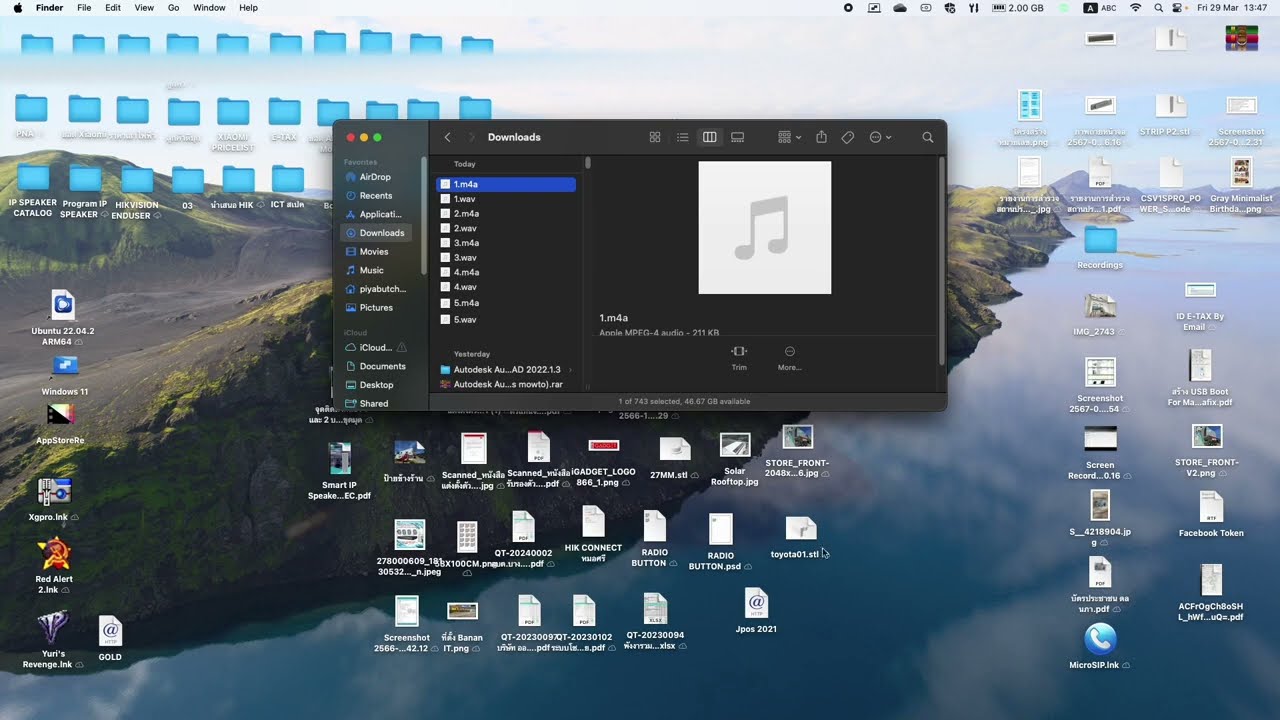This screenshot has width=1280, height=720.
Task: Switch Finder to list view
Action: 682,137
